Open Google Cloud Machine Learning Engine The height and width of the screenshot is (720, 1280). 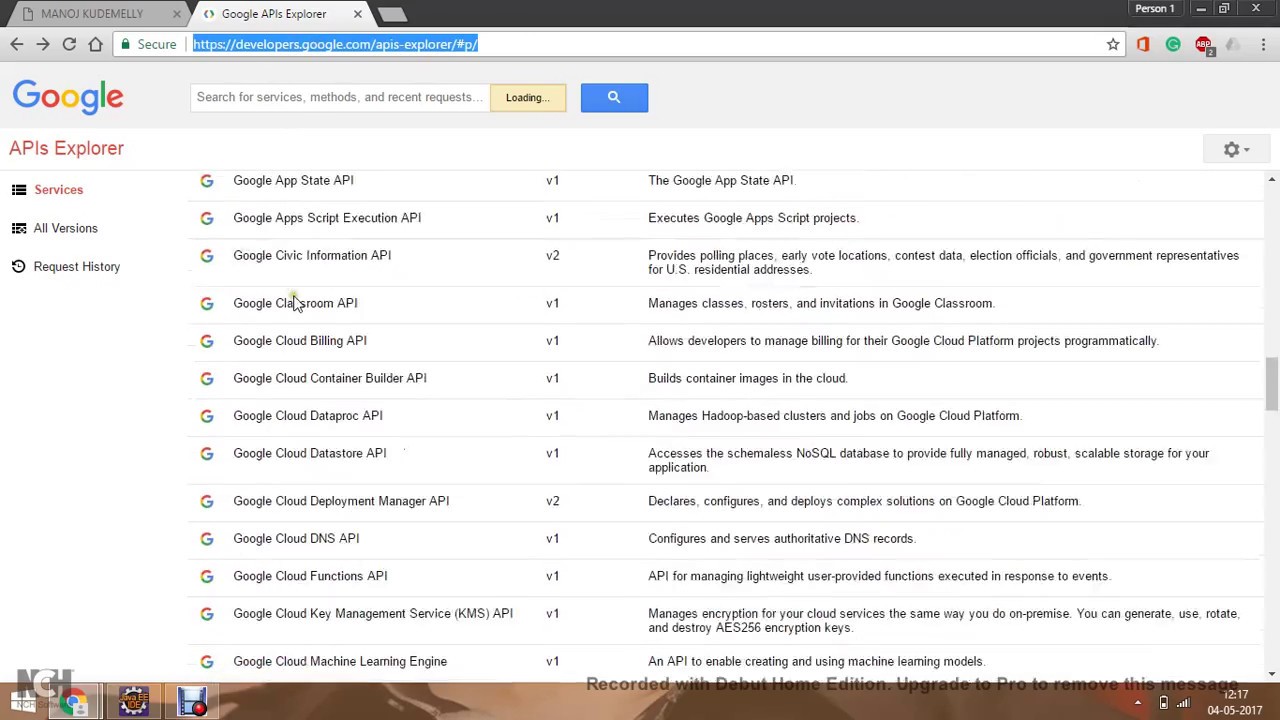click(340, 661)
